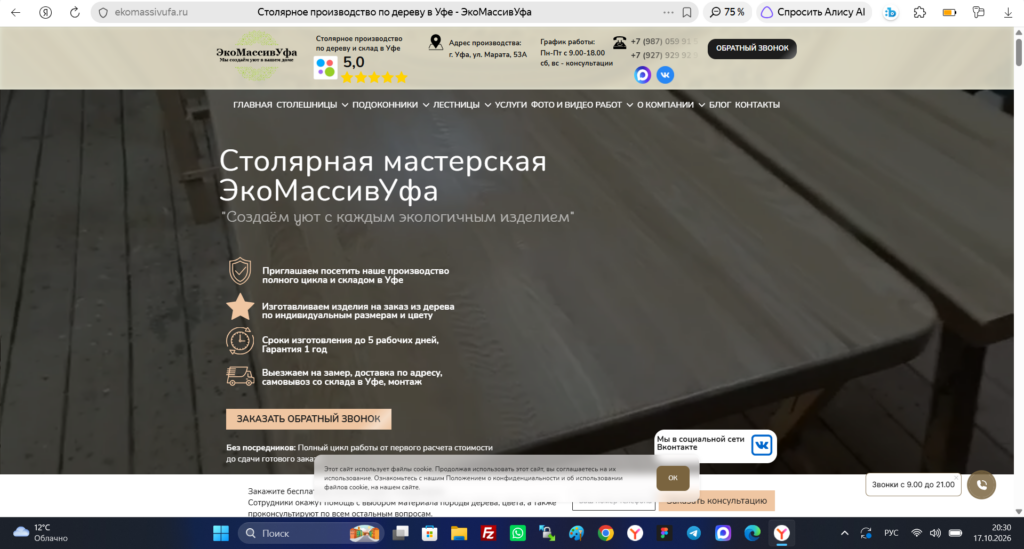Image resolution: width=1024 pixels, height=549 pixels.
Task: Go back with the browser back arrow
Action: [x=16, y=12]
